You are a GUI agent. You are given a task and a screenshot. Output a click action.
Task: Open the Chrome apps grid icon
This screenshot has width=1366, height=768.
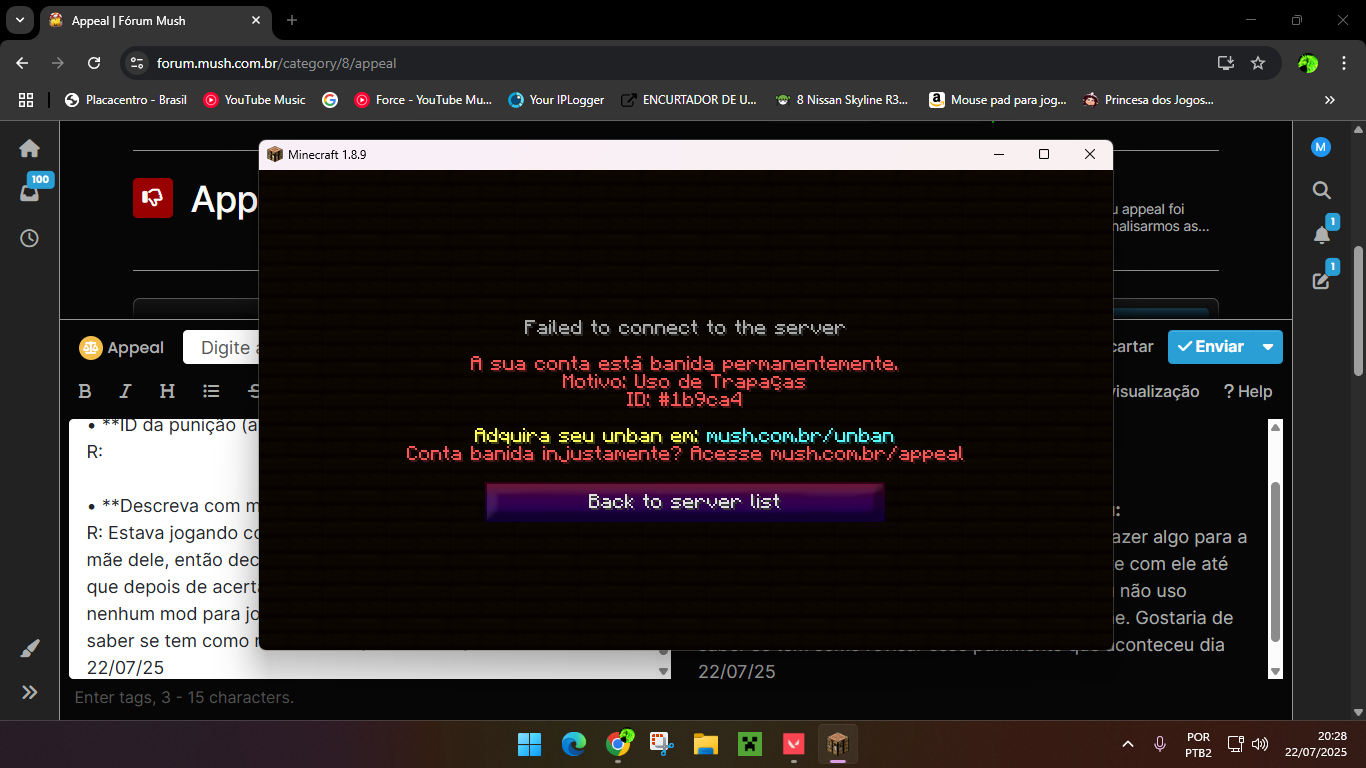click(26, 100)
